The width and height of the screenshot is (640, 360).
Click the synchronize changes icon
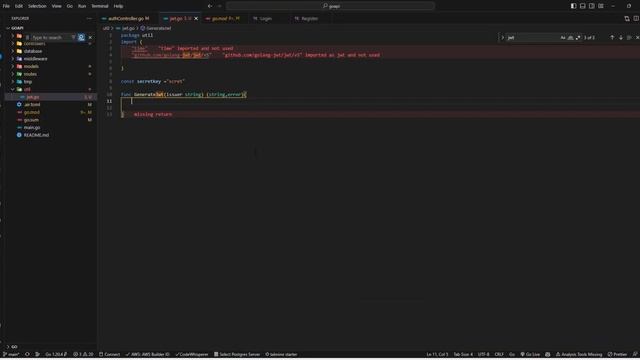(27, 354)
